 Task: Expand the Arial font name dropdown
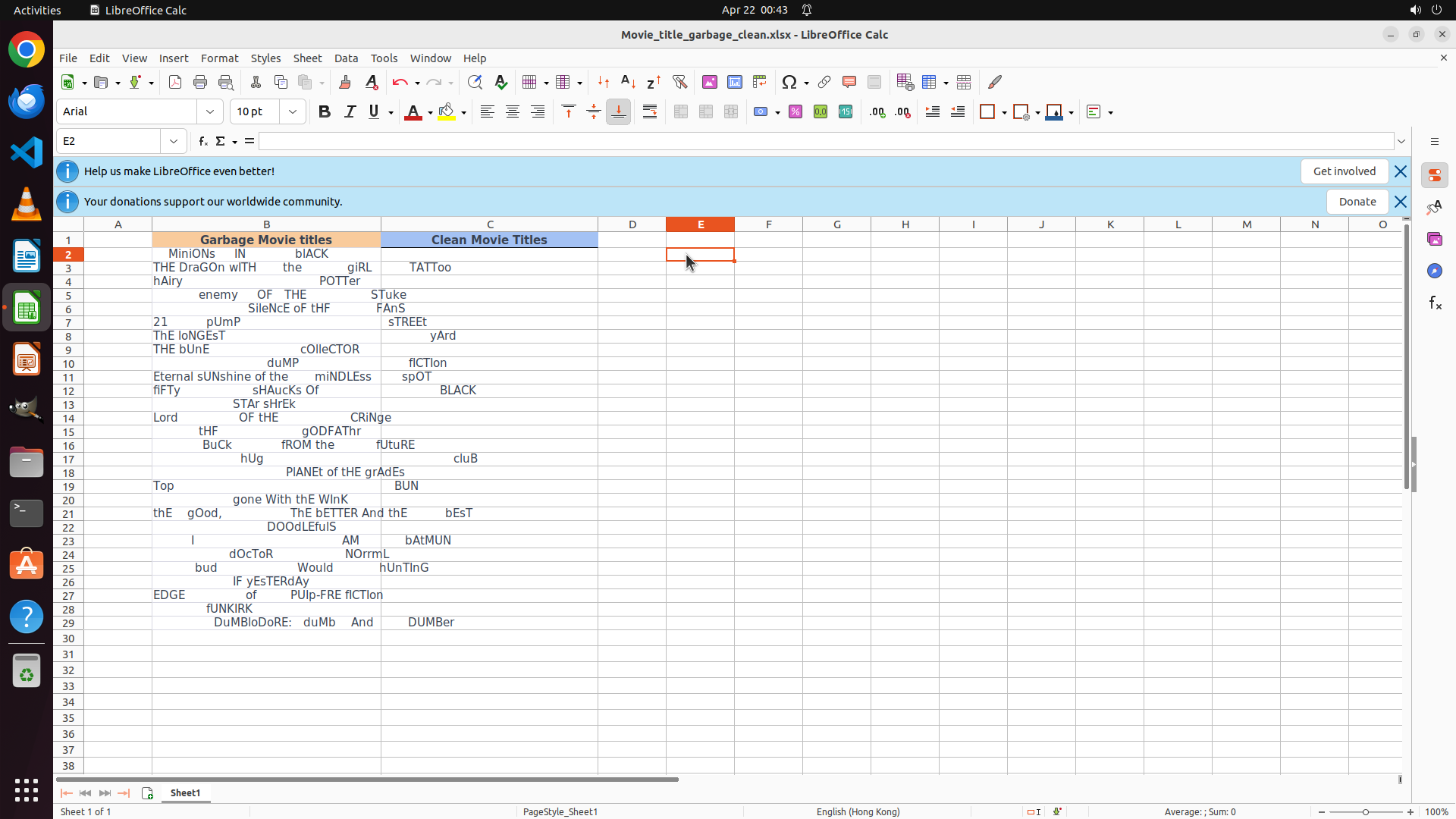coord(210,112)
